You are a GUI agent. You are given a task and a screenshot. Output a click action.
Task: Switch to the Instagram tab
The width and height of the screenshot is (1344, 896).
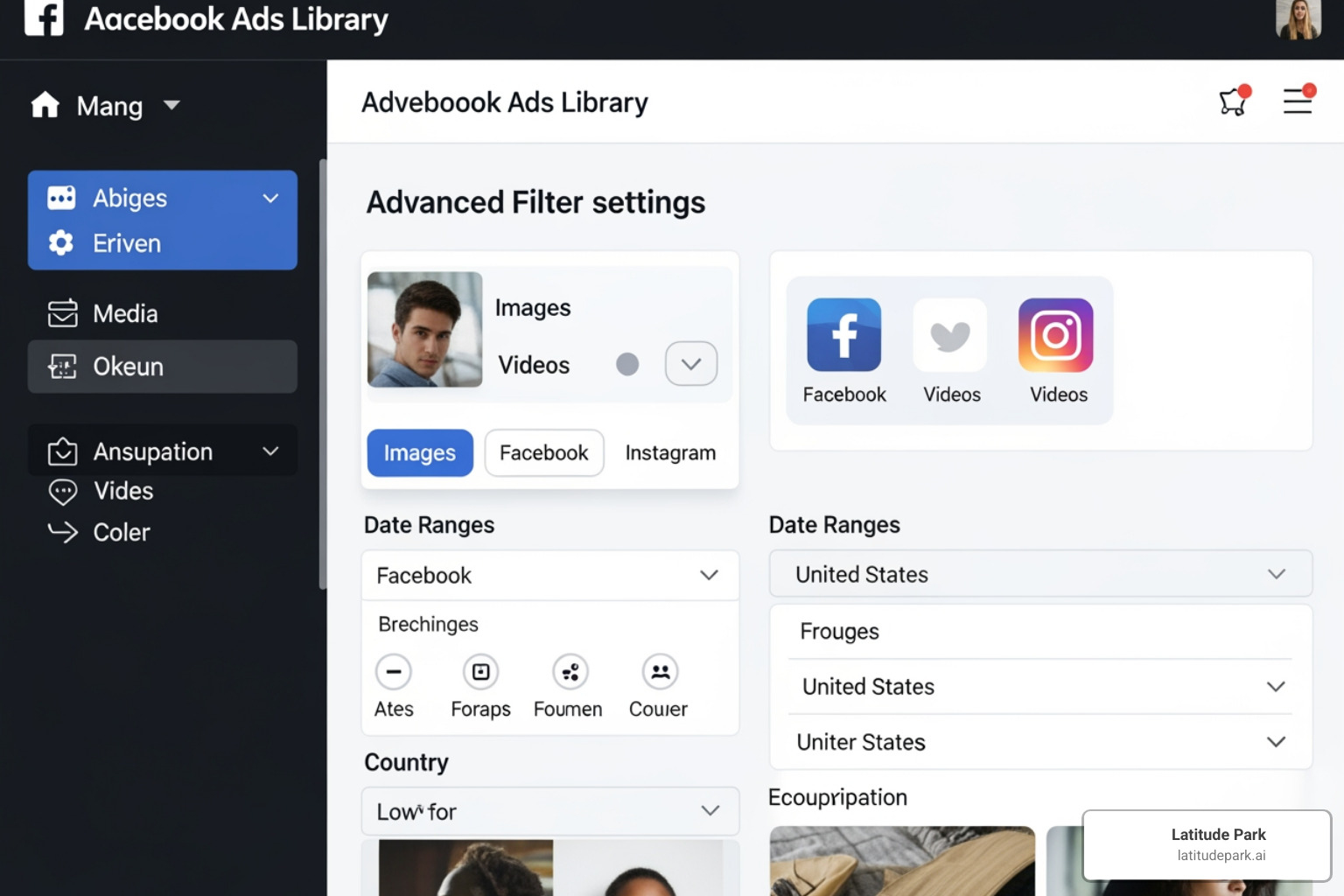point(669,452)
